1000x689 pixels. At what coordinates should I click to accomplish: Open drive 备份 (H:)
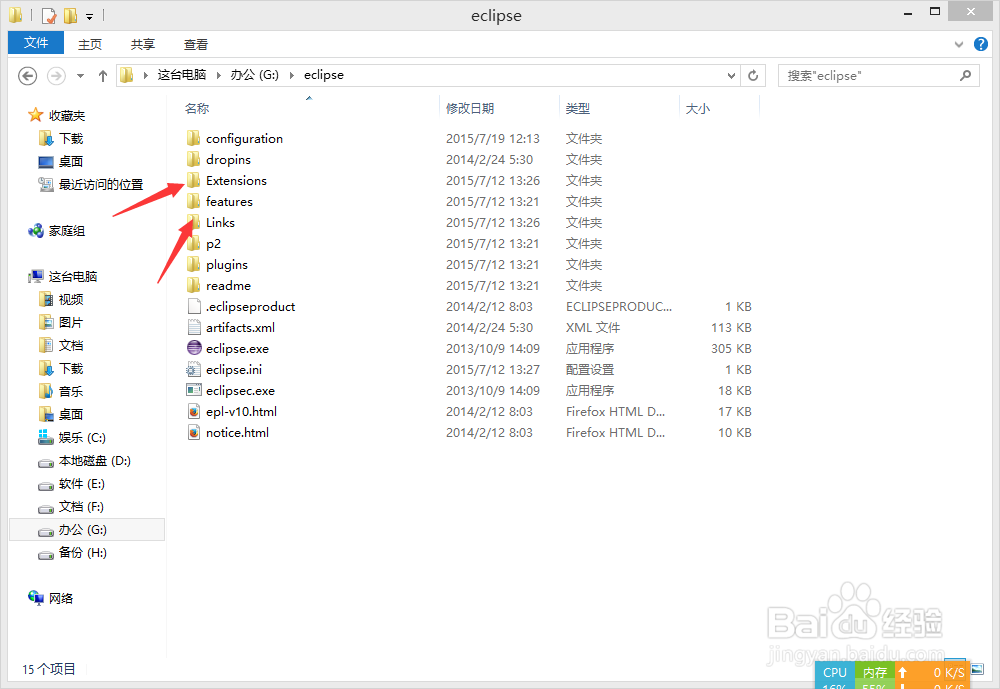(82, 552)
